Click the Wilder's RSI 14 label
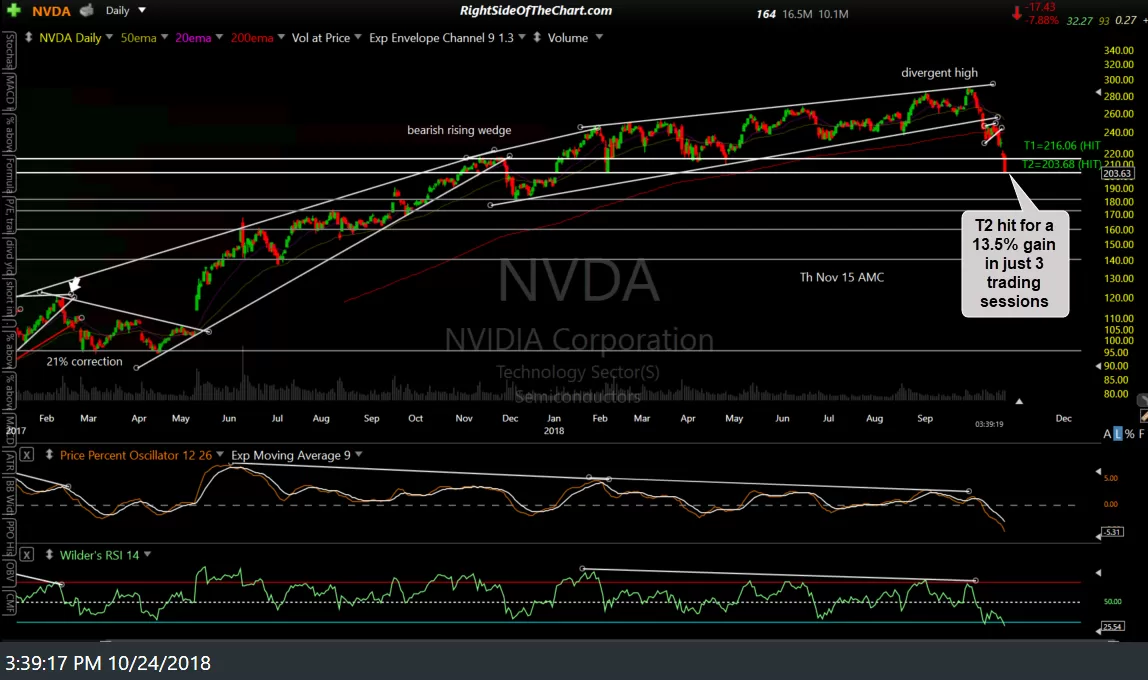The width and height of the screenshot is (1148, 680). click(x=100, y=555)
